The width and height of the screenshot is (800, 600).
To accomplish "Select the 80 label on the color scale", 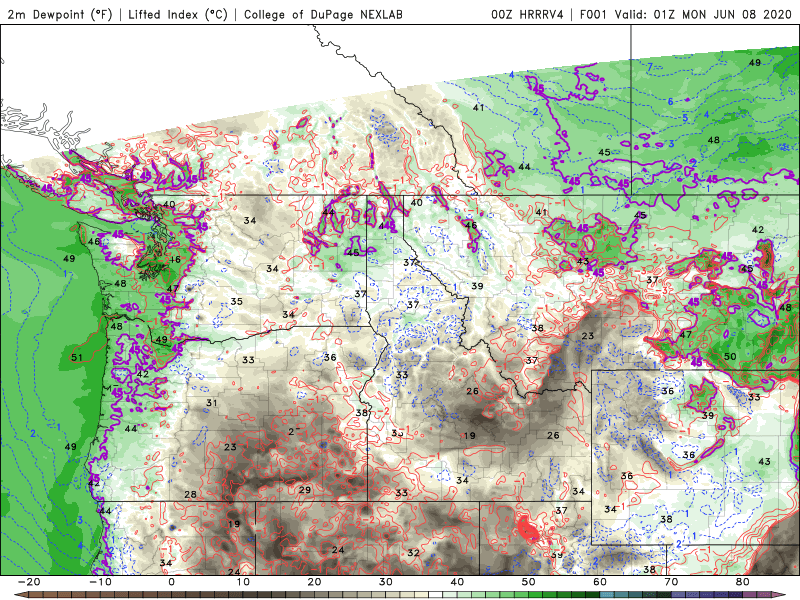I will [743, 582].
